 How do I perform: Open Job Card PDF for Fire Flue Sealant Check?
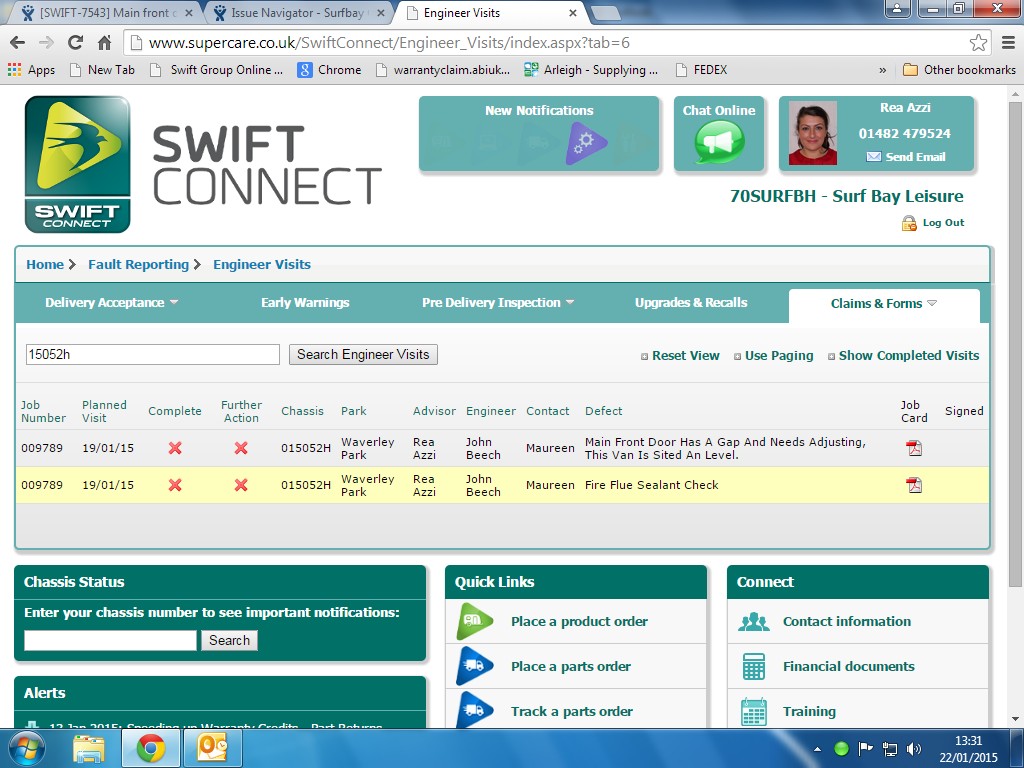tap(914, 485)
